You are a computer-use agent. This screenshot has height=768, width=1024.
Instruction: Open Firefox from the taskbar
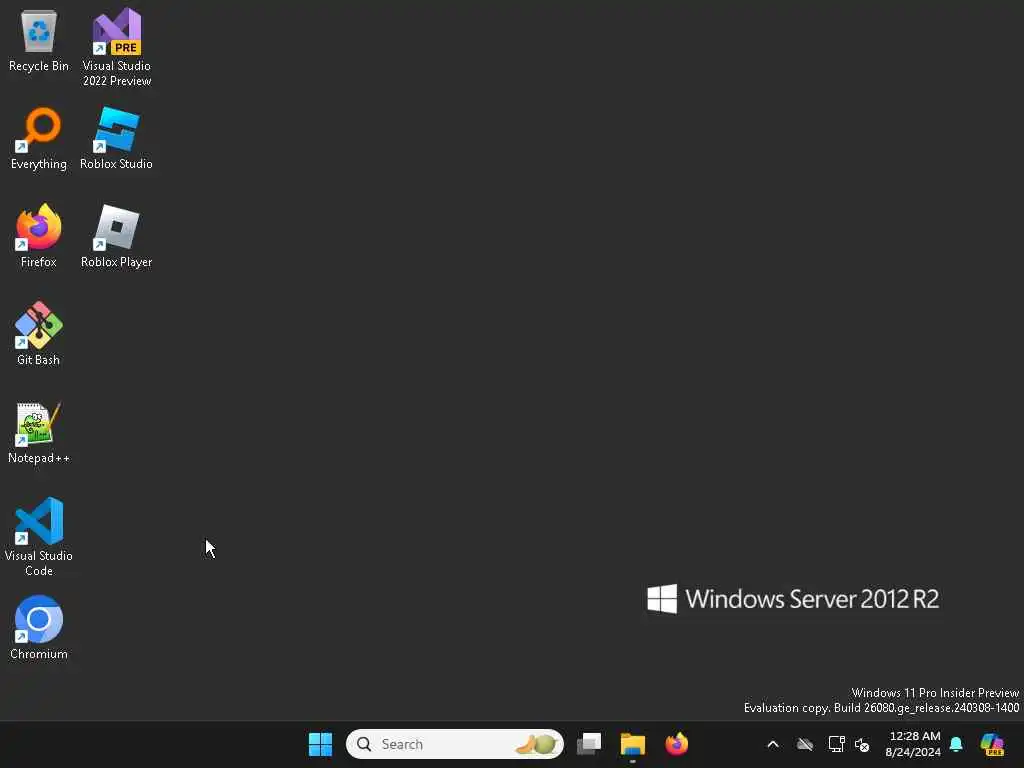(677, 744)
